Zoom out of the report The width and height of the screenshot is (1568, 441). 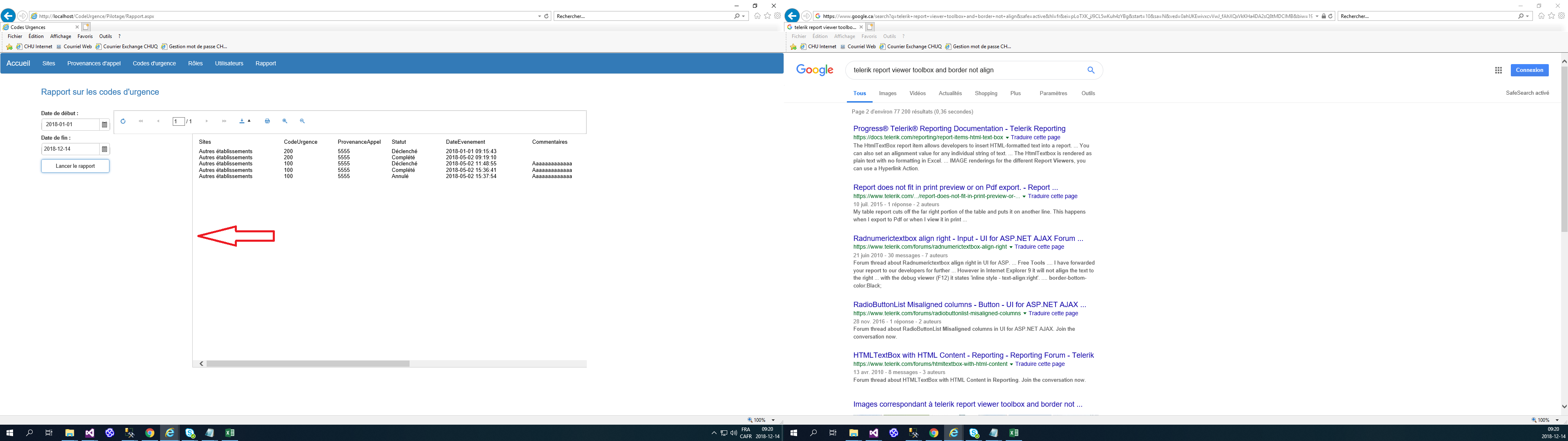click(303, 121)
